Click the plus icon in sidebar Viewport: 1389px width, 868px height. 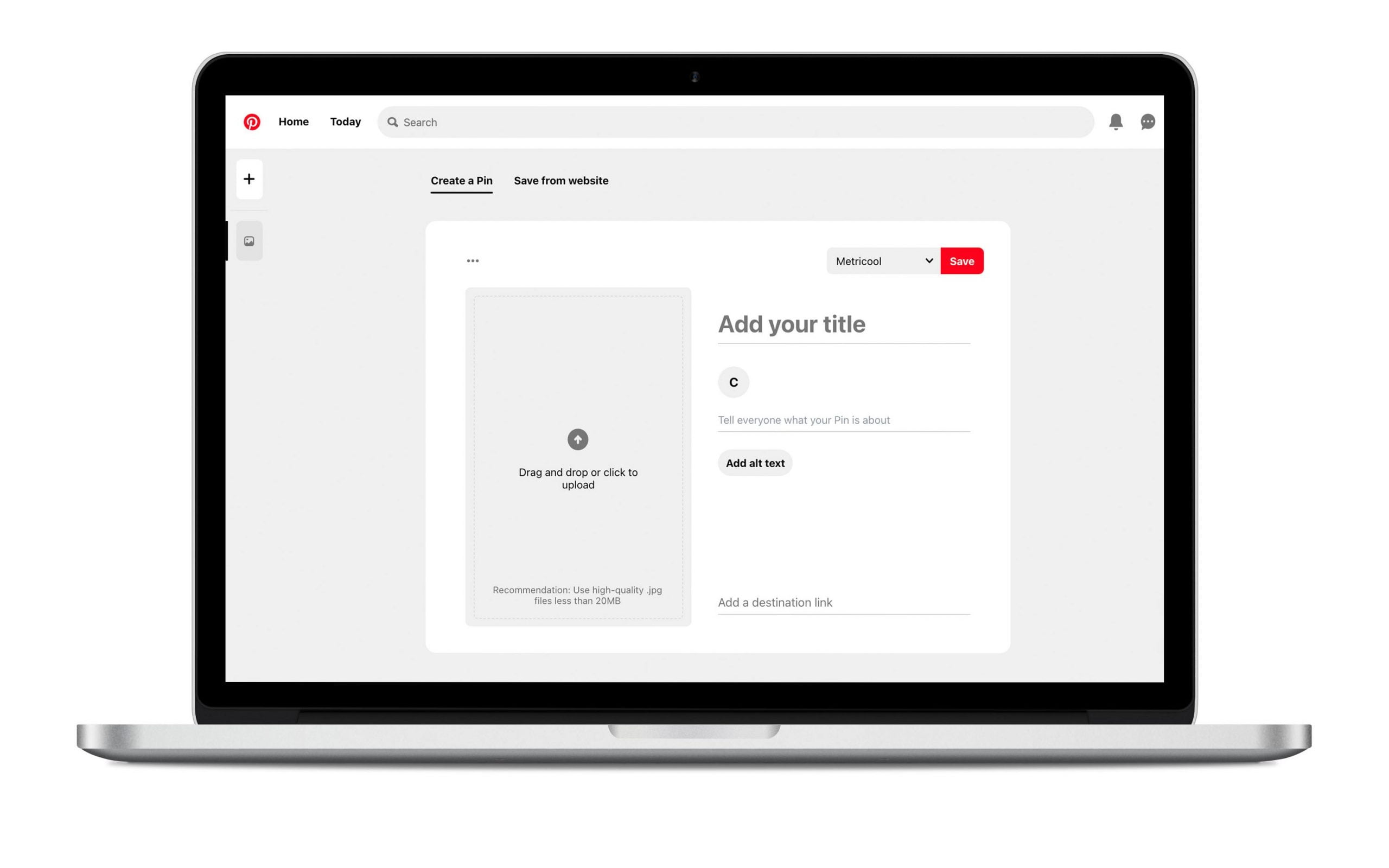pyautogui.click(x=249, y=179)
